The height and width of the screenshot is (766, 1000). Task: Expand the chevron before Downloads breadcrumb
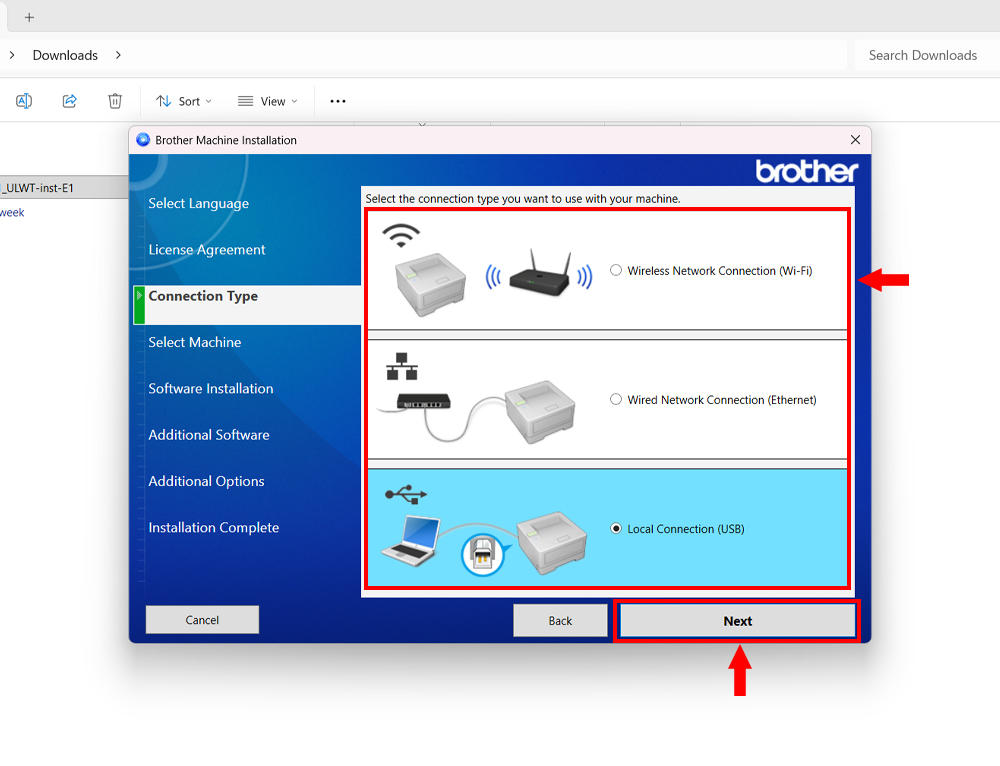tap(12, 55)
